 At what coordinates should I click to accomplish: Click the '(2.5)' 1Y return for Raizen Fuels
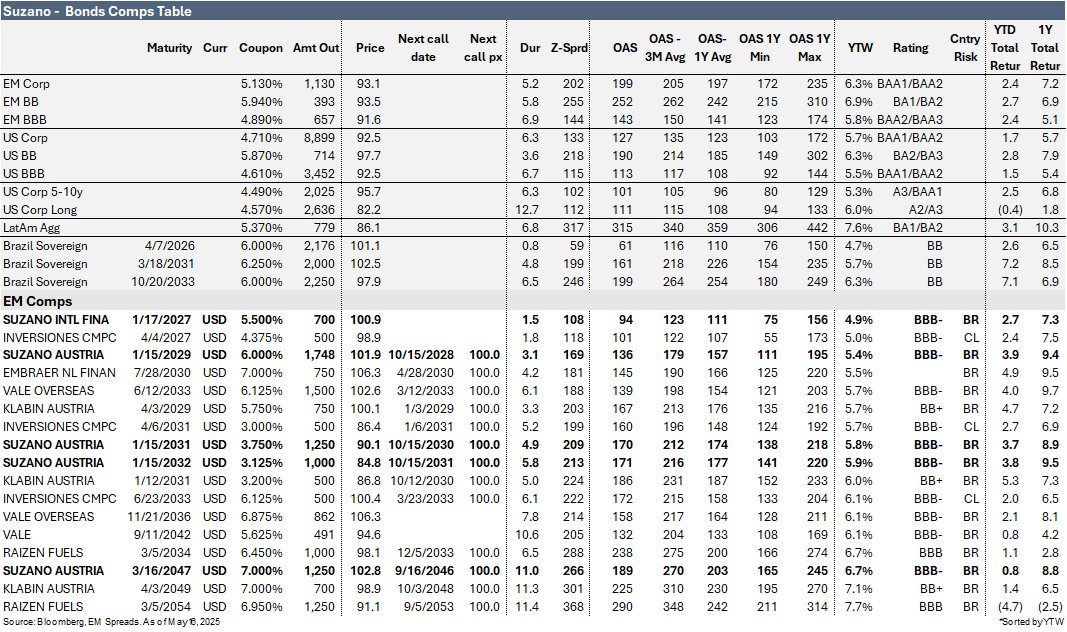pos(1050,607)
